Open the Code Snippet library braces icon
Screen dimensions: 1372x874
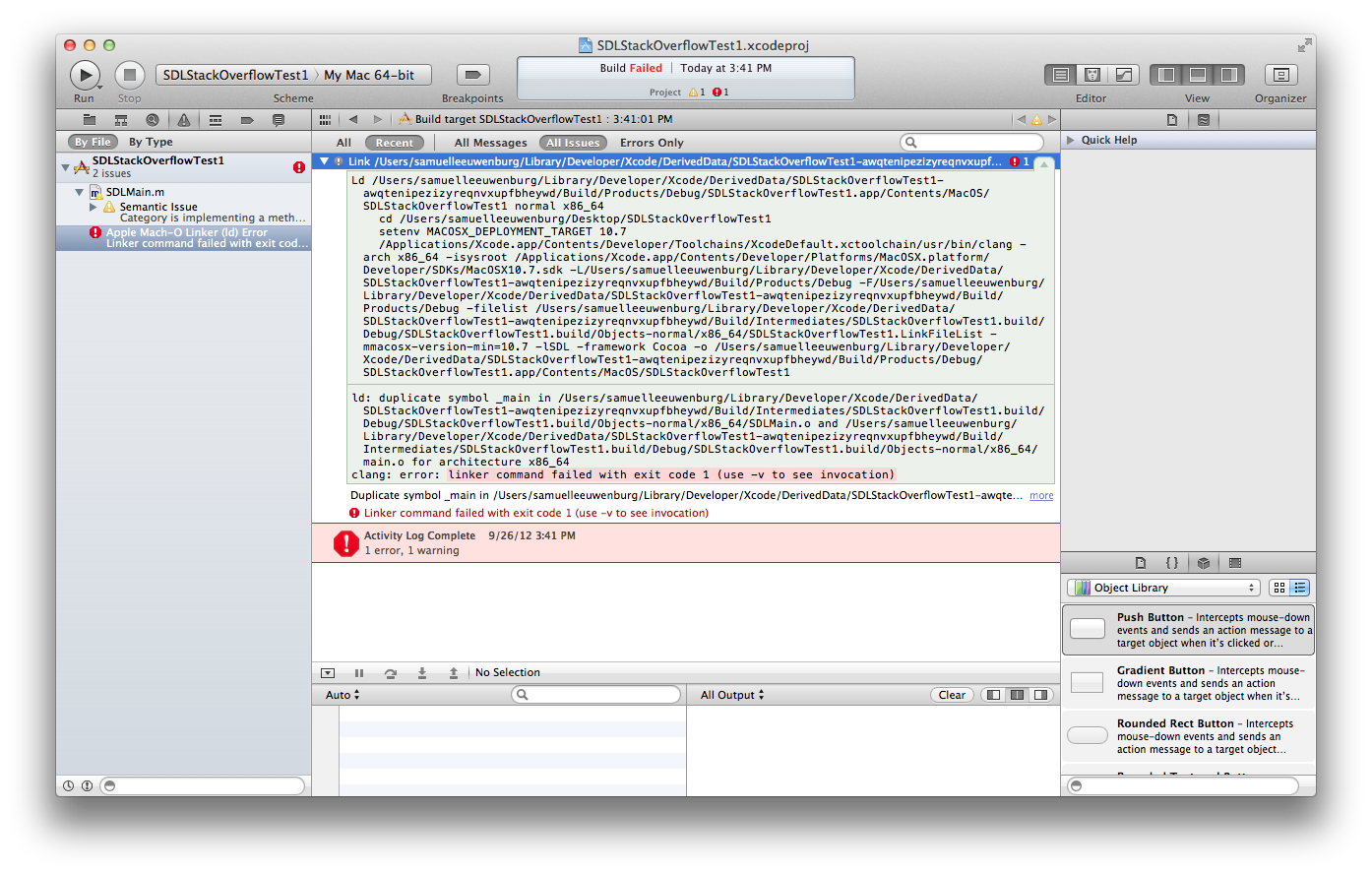(1172, 563)
